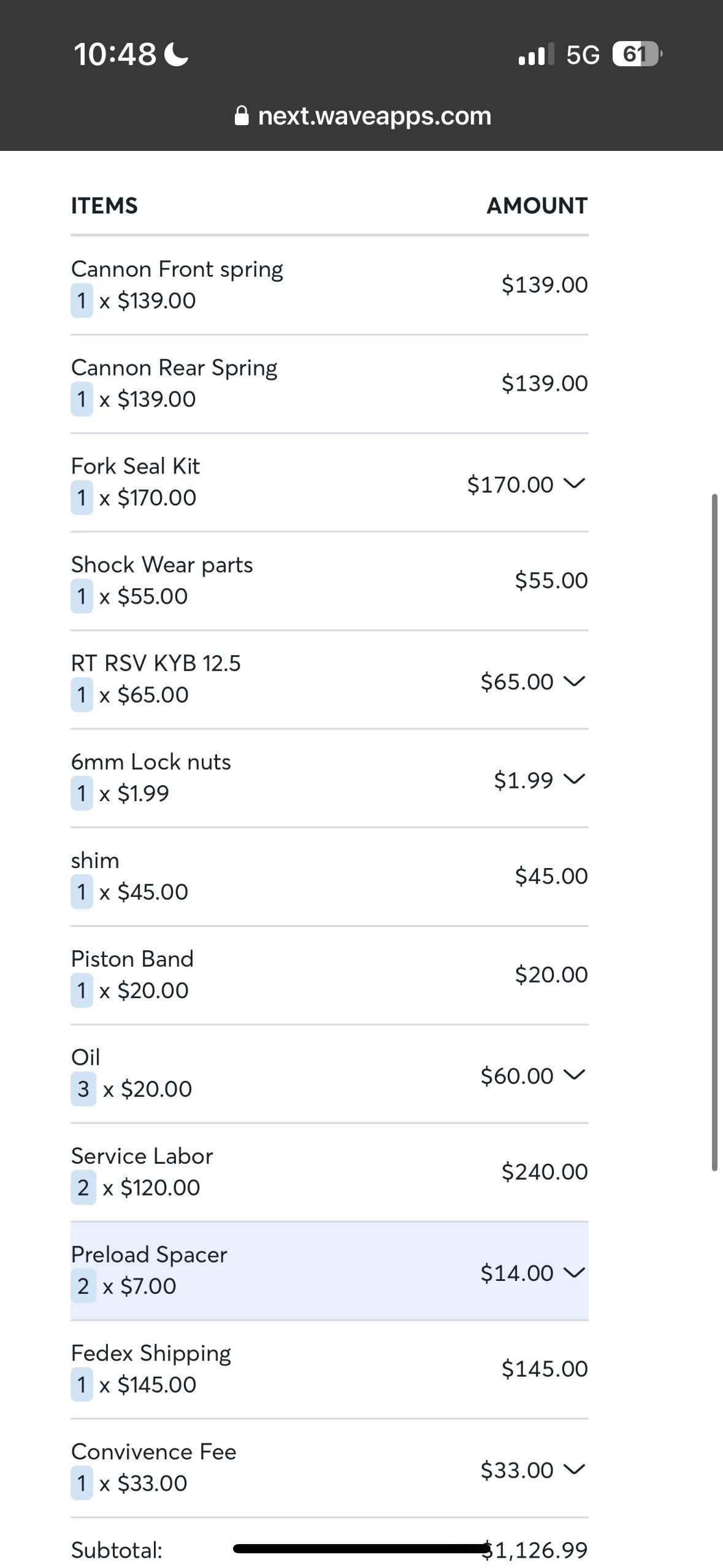Tap the Fedex Shipping line item
Screen dimensions: 723x1568
coord(329,1369)
